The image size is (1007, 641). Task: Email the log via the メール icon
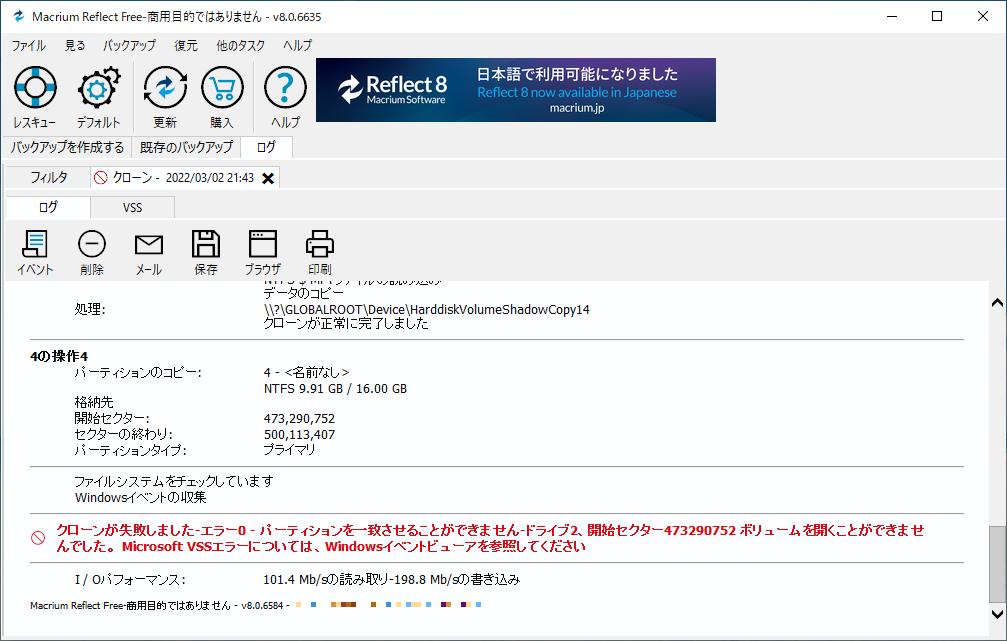pyautogui.click(x=148, y=245)
